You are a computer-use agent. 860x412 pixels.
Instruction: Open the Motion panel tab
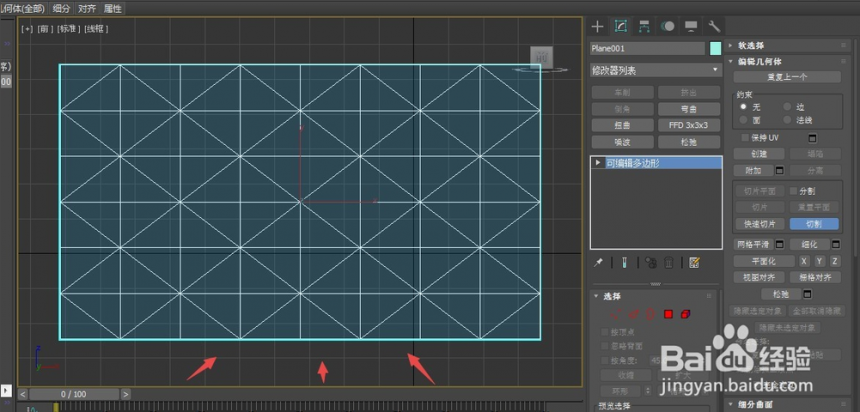667,26
